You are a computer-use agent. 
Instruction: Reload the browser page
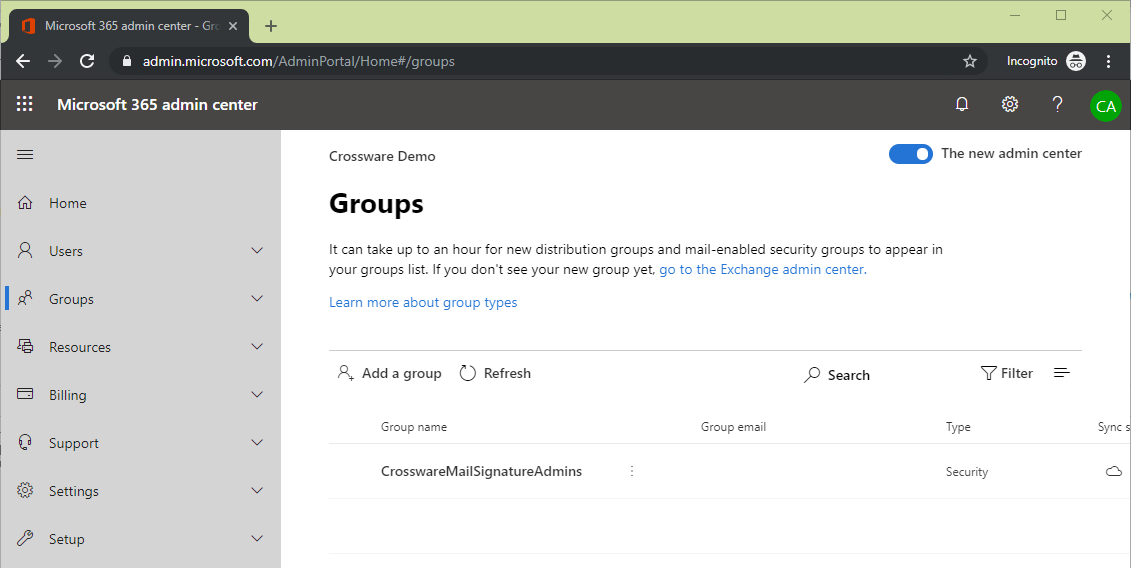(87, 61)
